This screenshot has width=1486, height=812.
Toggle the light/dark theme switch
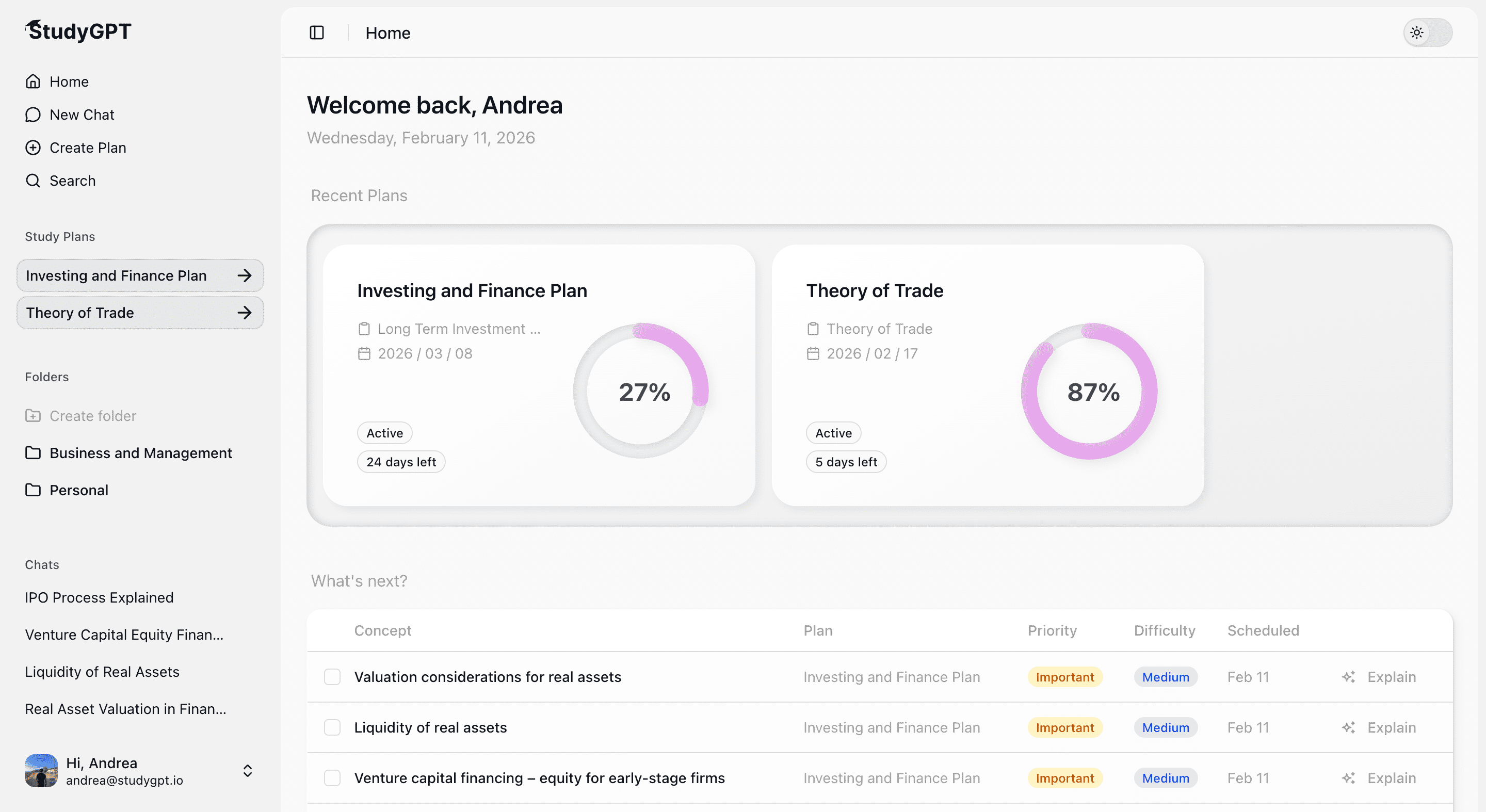(x=1427, y=33)
